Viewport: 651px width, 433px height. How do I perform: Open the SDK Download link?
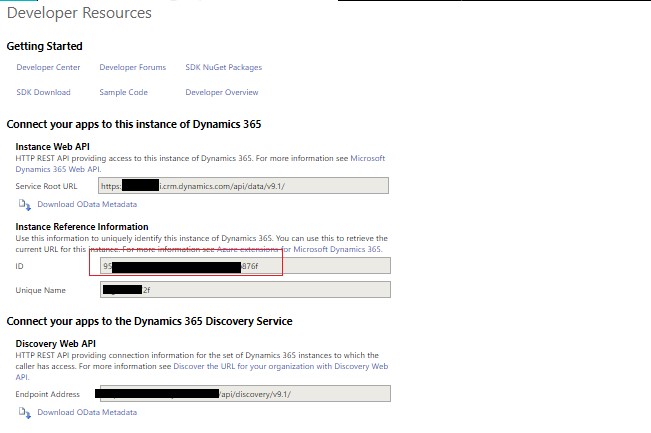point(43,92)
